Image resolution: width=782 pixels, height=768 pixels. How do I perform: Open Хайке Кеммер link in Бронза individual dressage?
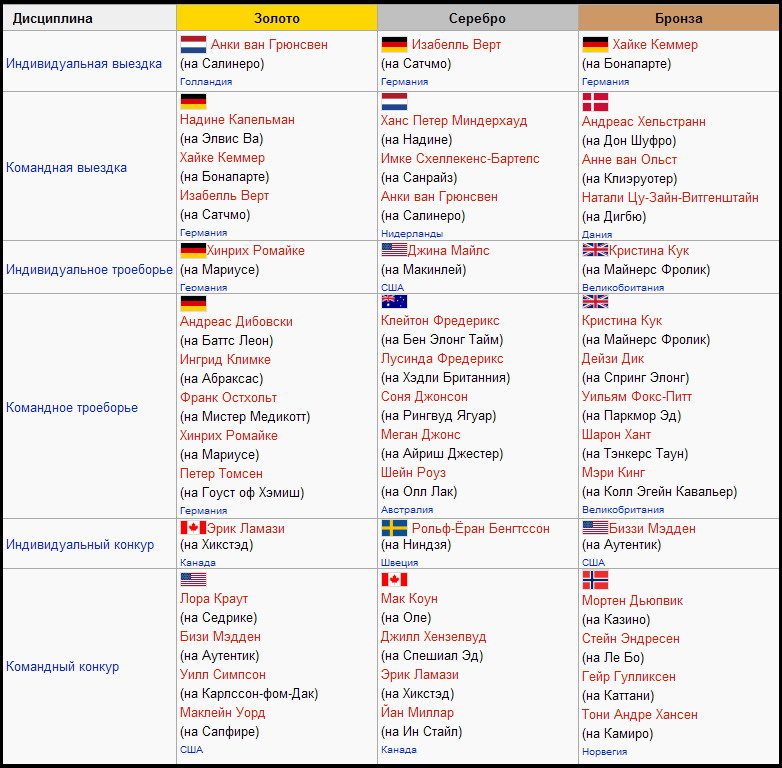coord(655,44)
